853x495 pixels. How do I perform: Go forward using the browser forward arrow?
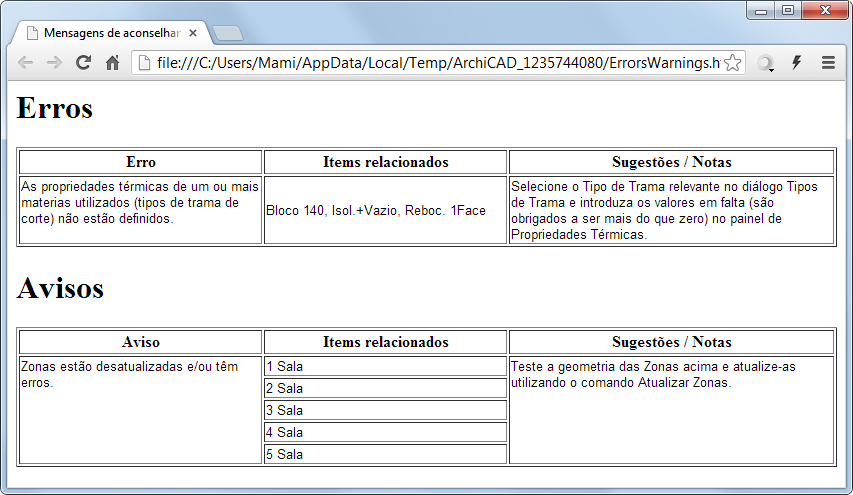[x=54, y=63]
